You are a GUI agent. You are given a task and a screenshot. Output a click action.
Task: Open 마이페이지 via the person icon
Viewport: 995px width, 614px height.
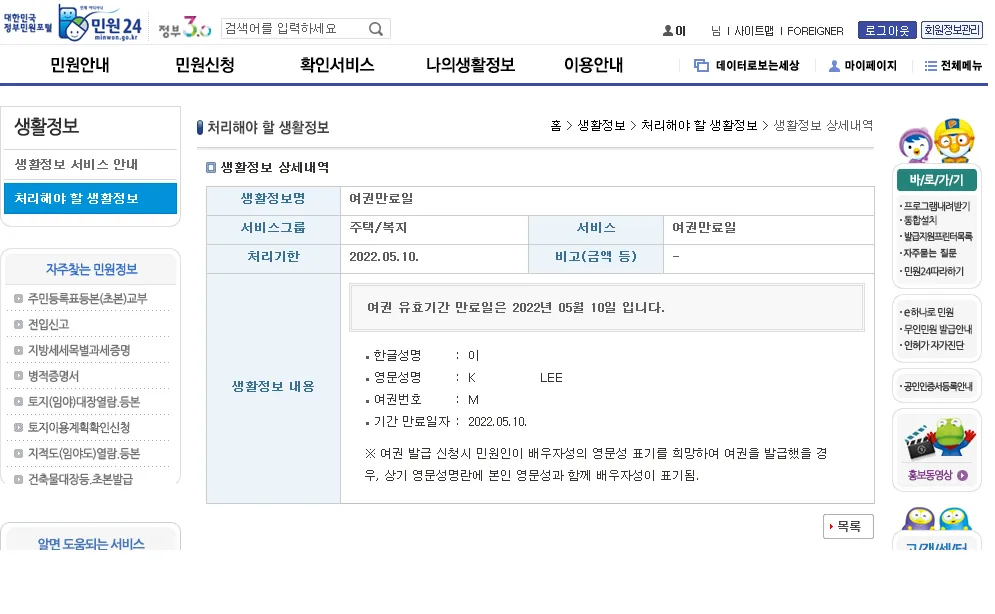pyautogui.click(x=833, y=64)
